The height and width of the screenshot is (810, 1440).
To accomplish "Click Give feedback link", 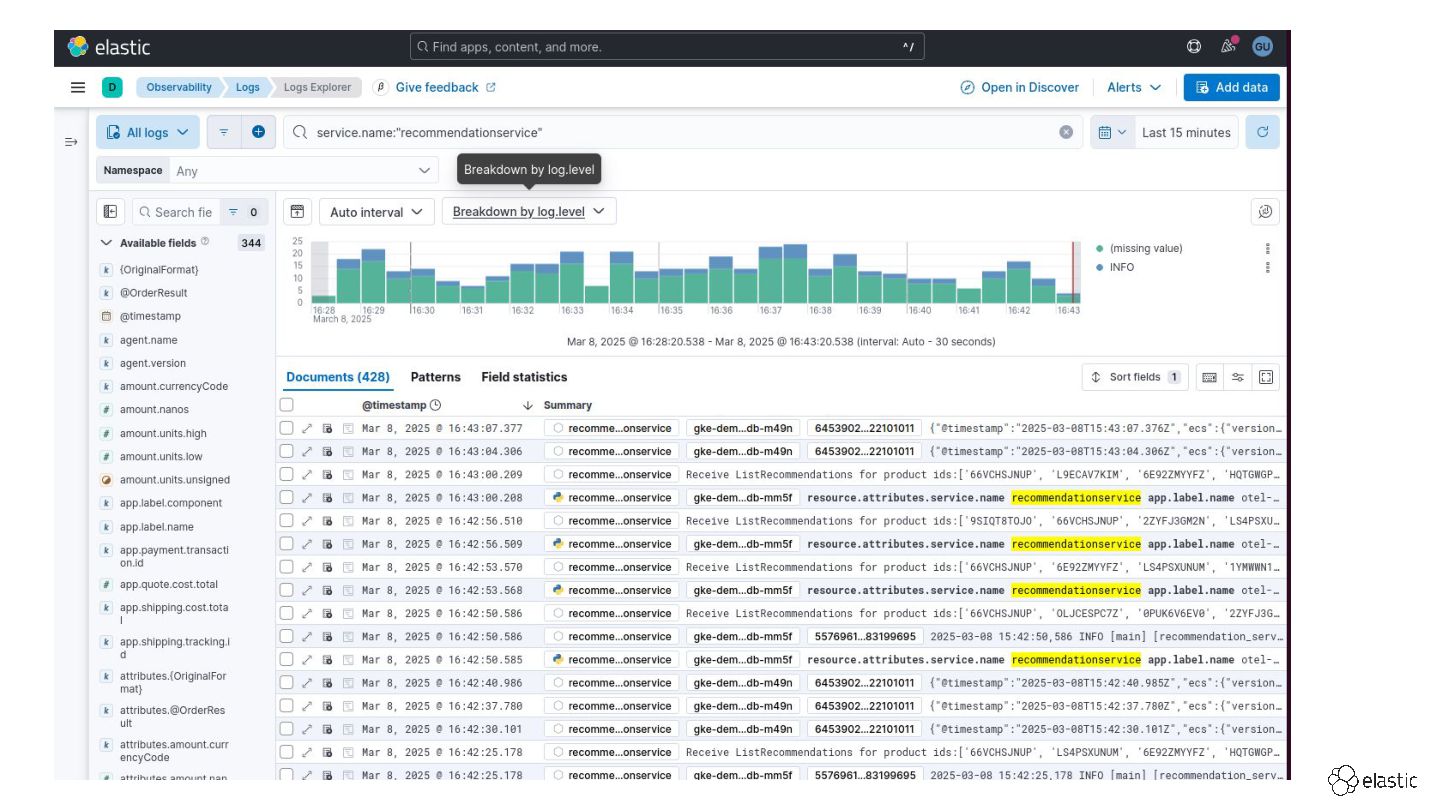I will coord(446,87).
